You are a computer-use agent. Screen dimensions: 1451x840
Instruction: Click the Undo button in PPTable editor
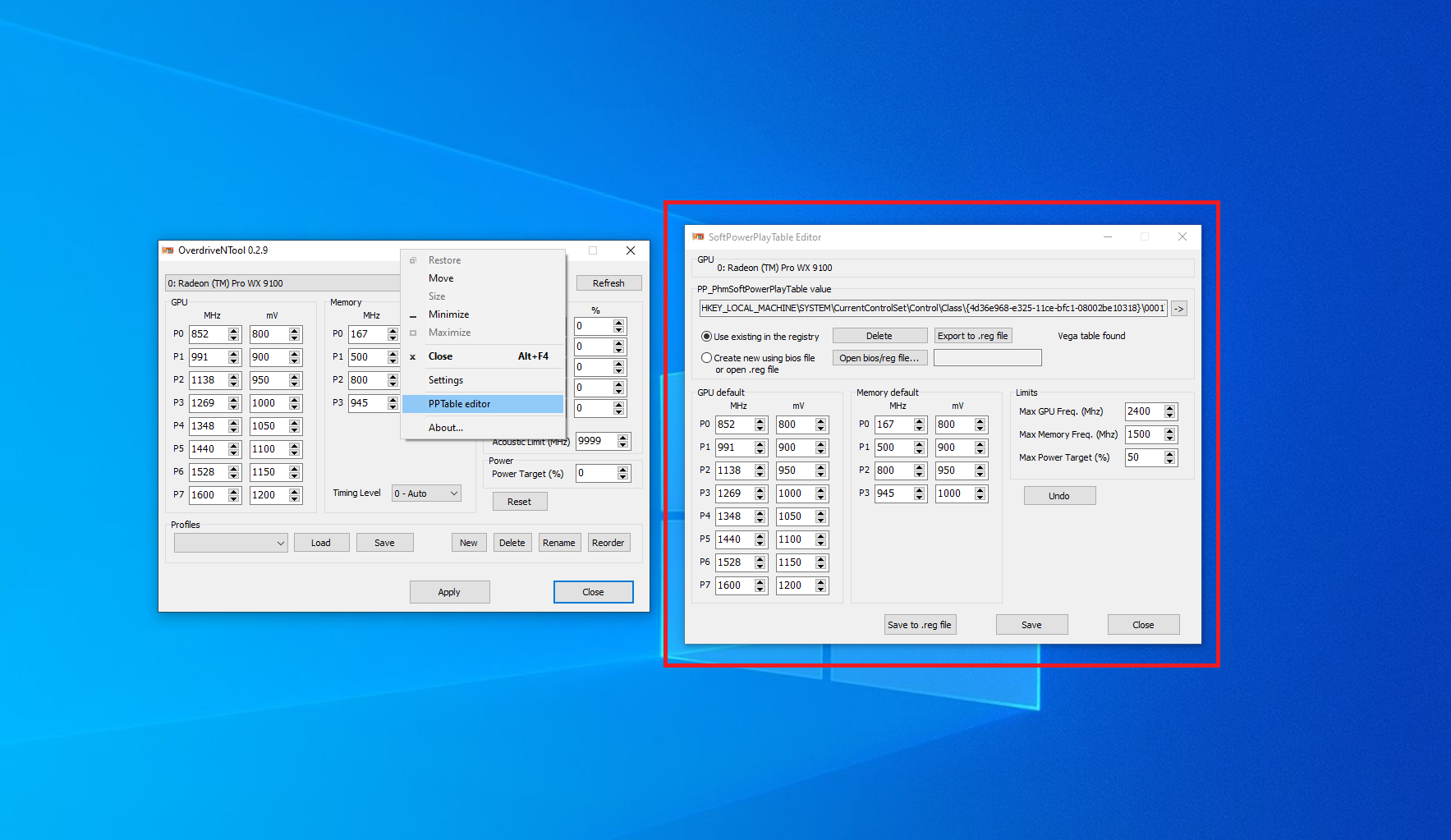point(1059,496)
